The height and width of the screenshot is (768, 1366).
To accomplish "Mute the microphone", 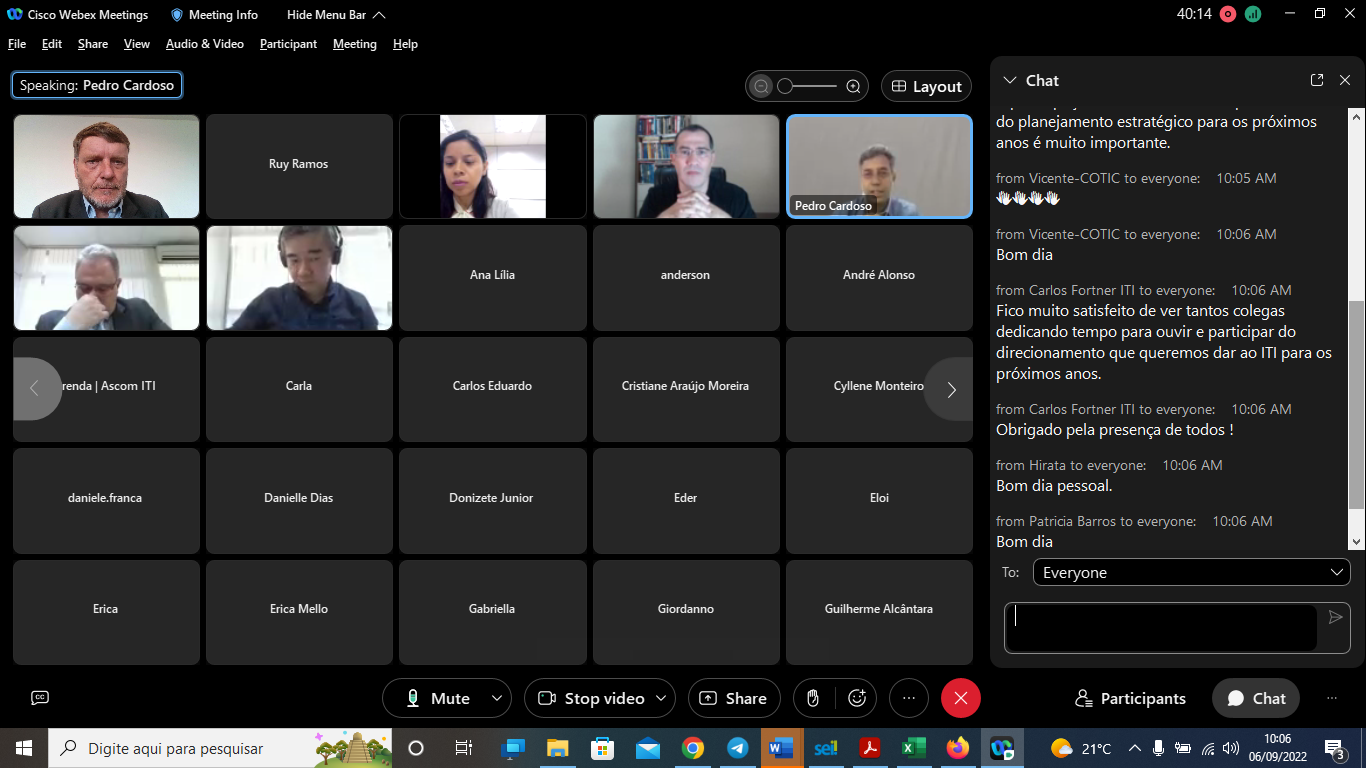I will 436,698.
